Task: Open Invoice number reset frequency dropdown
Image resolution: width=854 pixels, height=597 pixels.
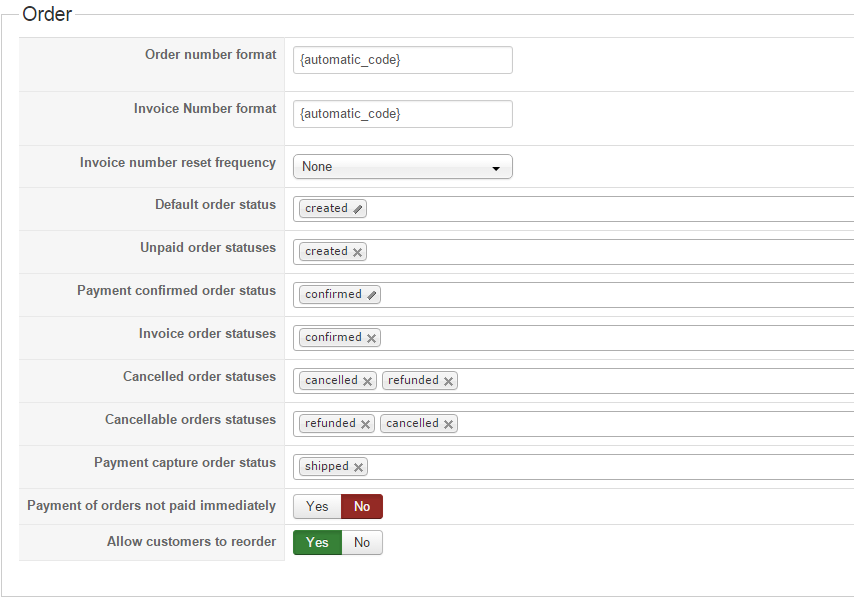Action: (x=402, y=167)
